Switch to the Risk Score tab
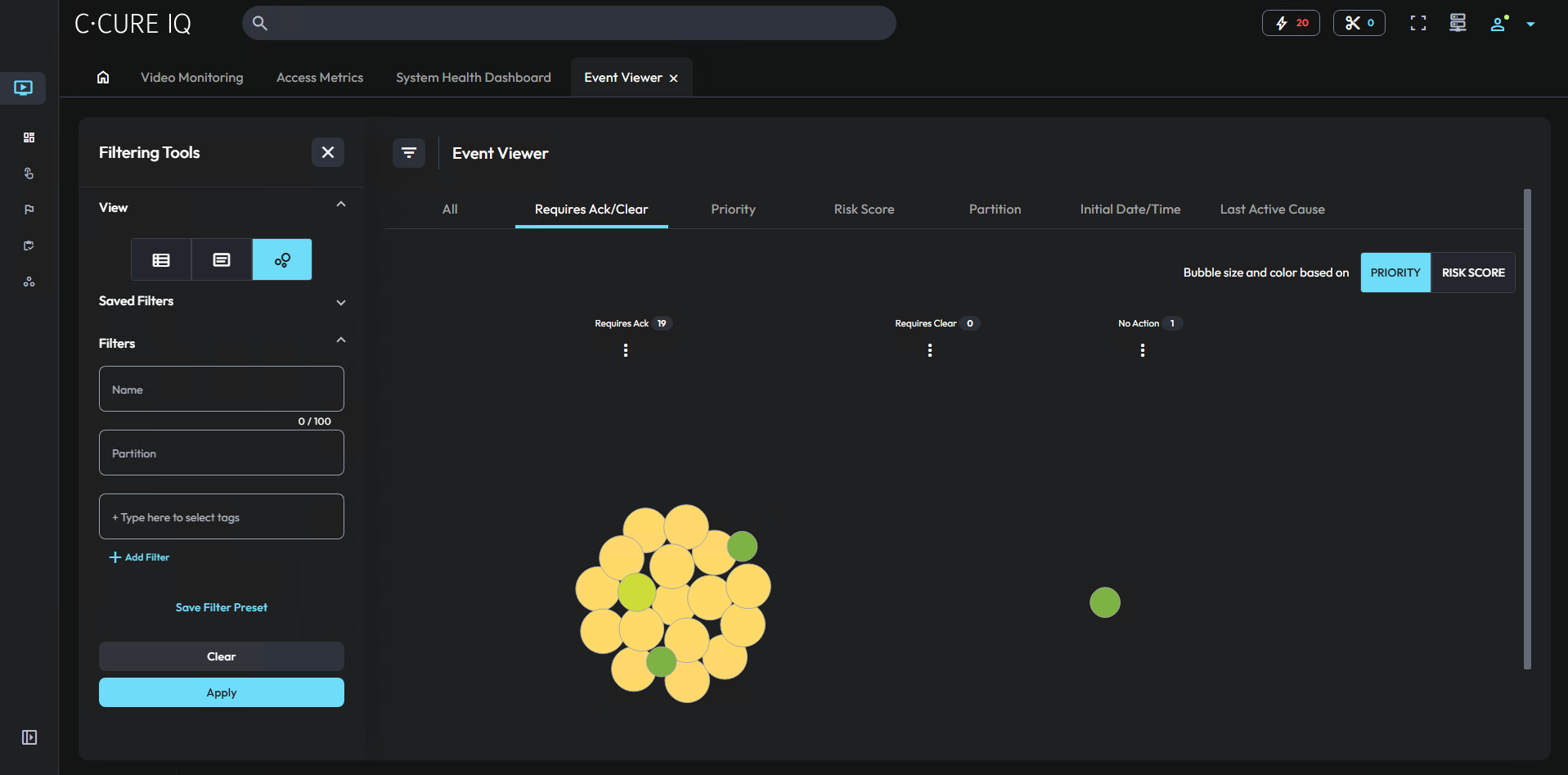The height and width of the screenshot is (775, 1568). (864, 209)
